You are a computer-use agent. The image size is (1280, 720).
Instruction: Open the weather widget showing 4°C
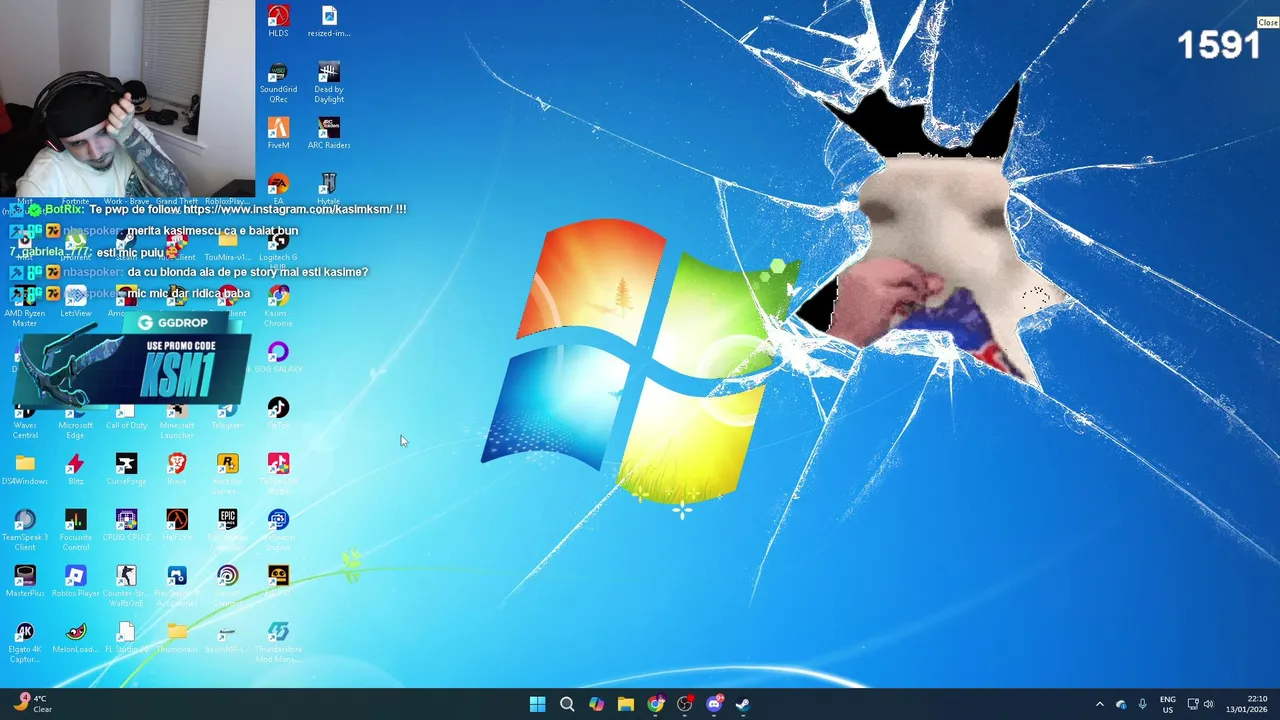[33, 704]
